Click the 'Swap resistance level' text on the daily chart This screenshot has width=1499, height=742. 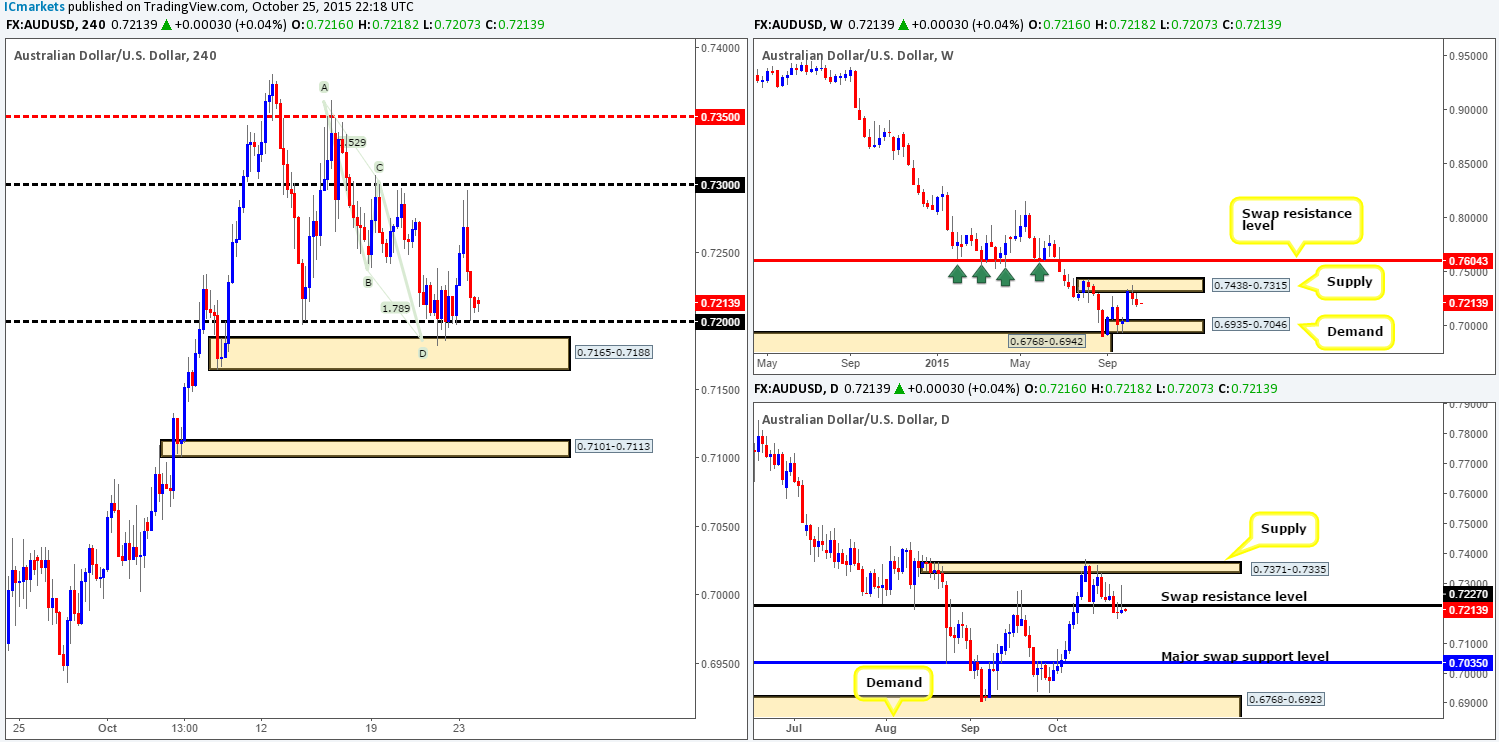[1234, 596]
